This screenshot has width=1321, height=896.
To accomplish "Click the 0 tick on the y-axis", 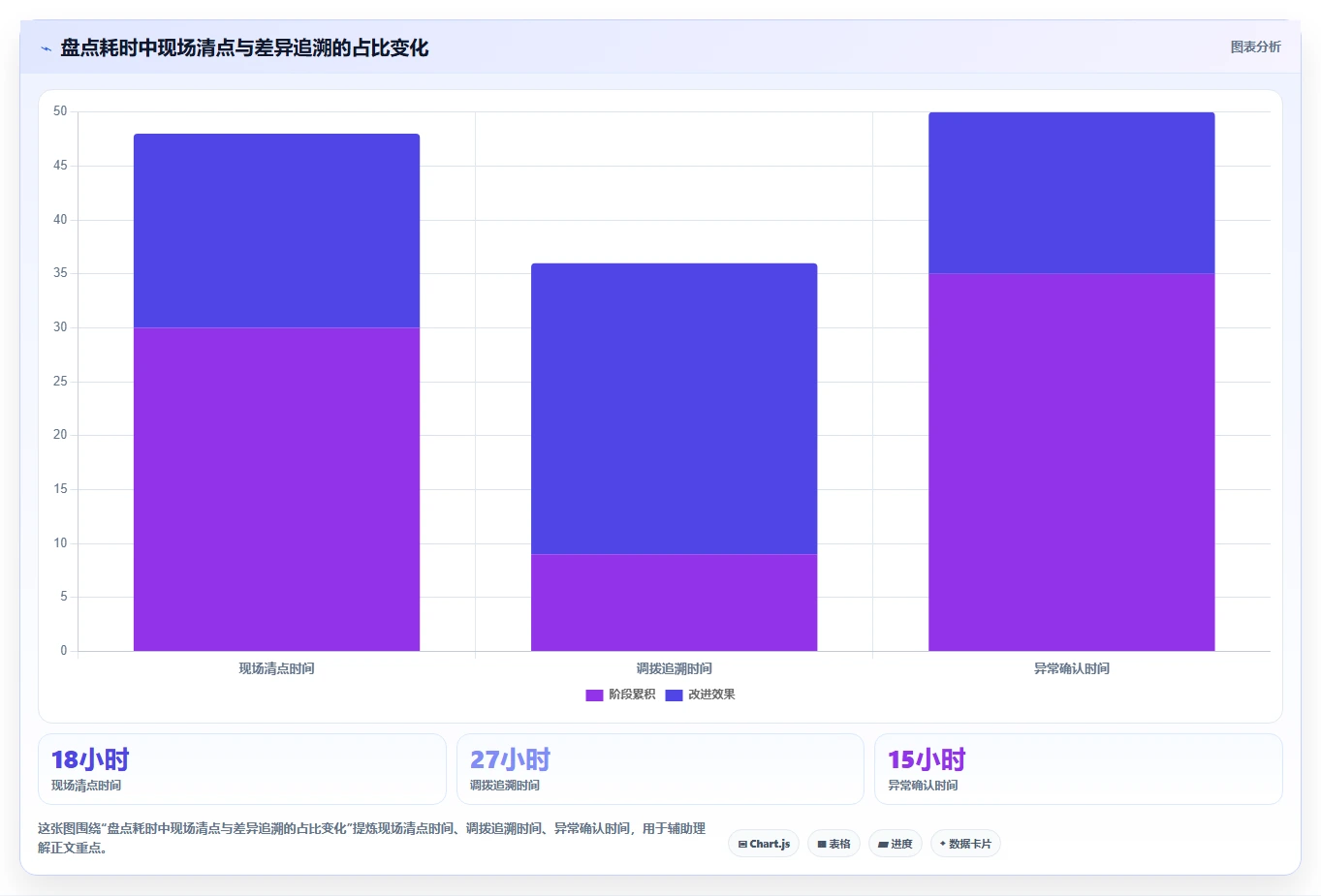I will coord(64,651).
